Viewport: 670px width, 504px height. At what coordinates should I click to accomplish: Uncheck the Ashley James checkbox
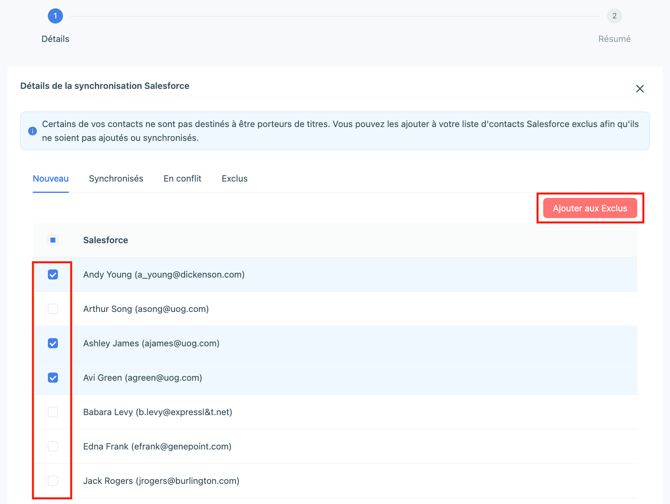[53, 343]
